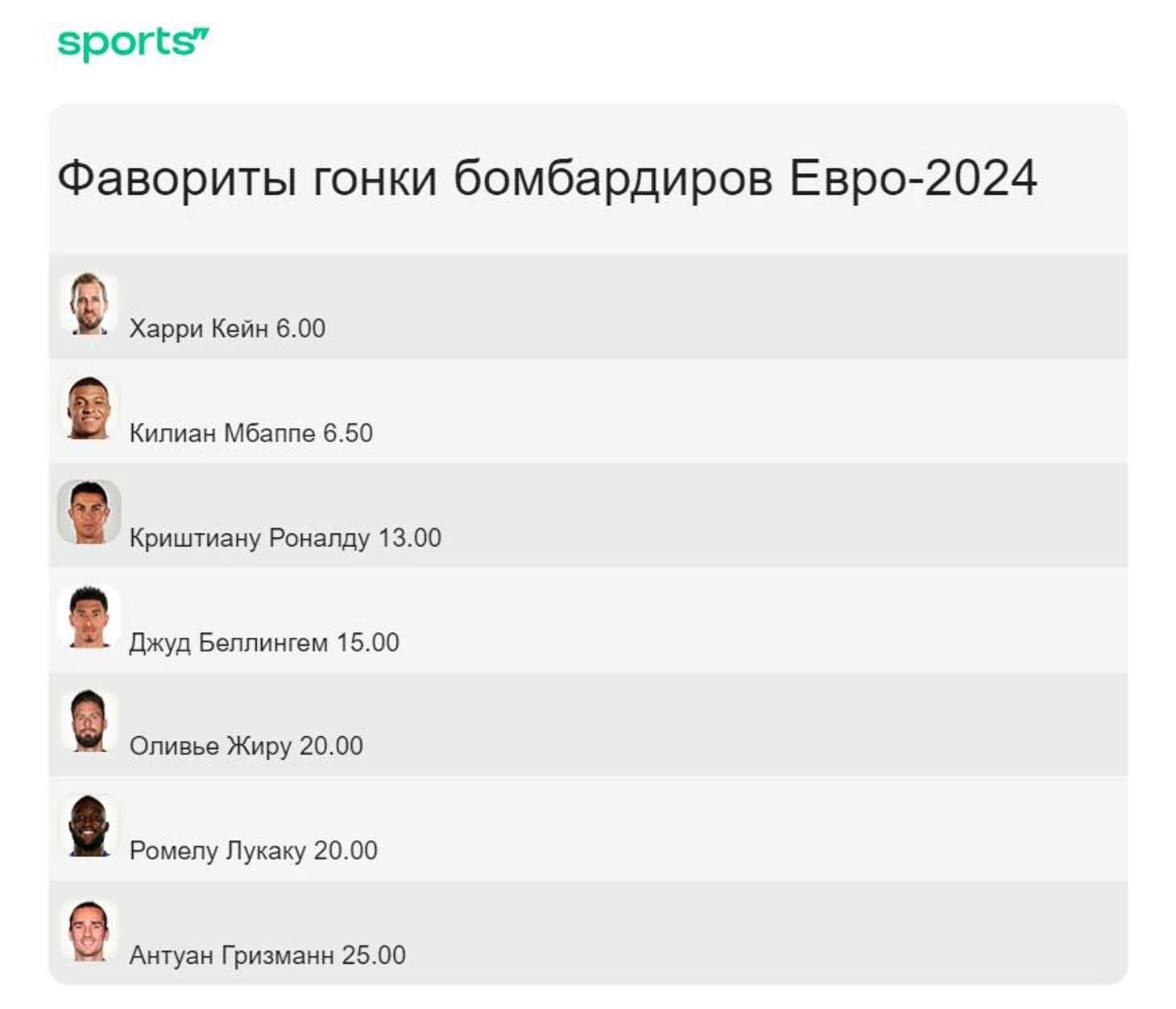Select the Антуан Гризманн 25.00 text
1176x1009 pixels.
click(x=267, y=956)
